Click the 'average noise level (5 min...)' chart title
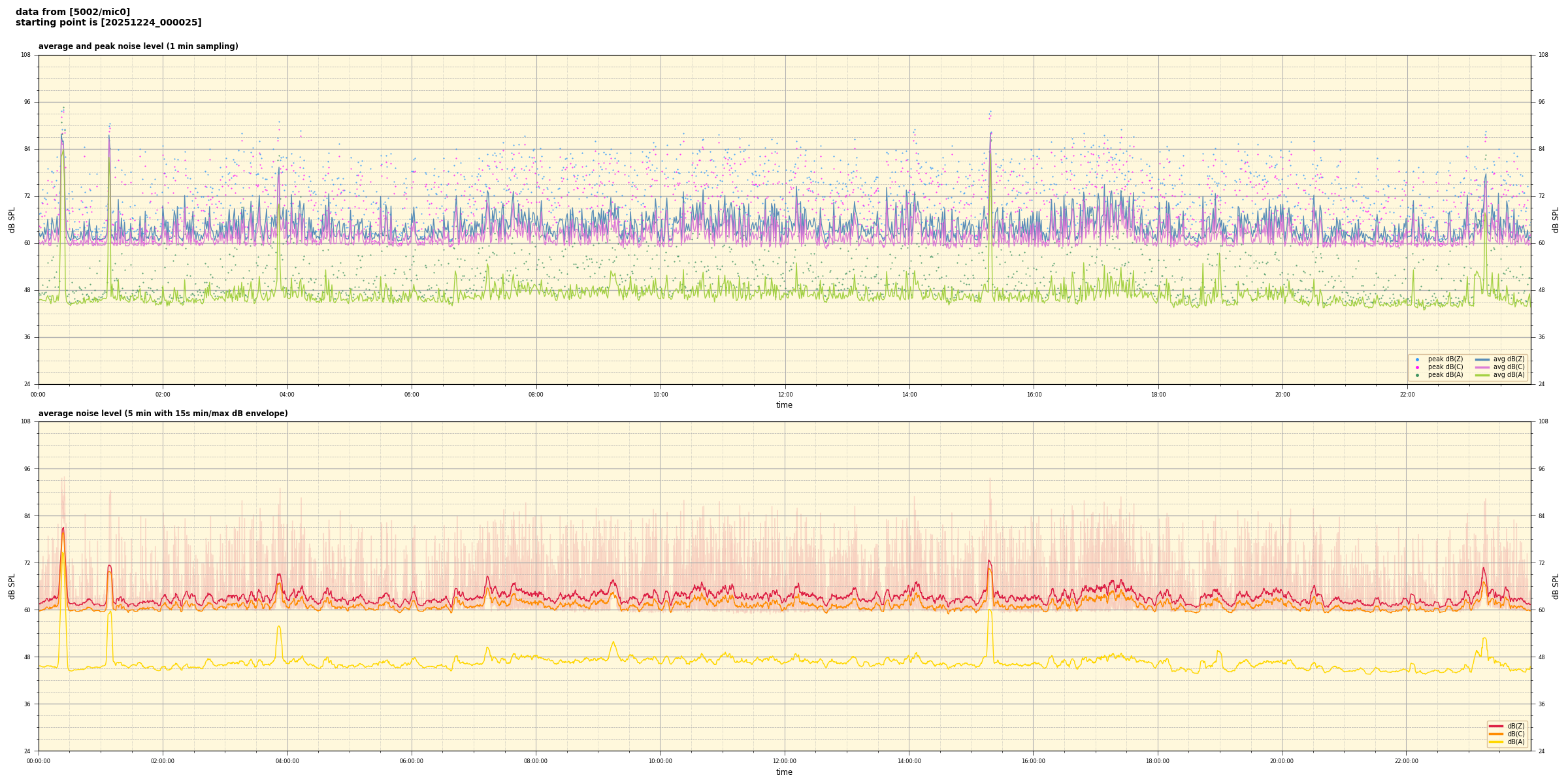 click(x=163, y=414)
